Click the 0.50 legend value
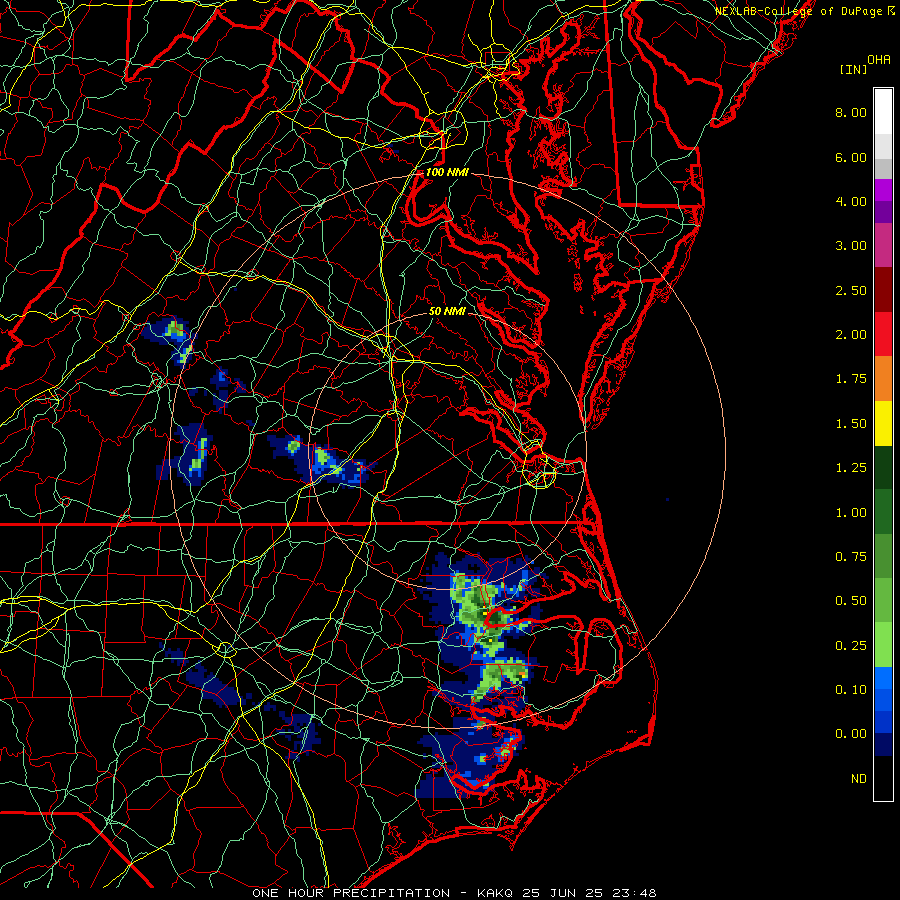The height and width of the screenshot is (900, 900). point(851,601)
